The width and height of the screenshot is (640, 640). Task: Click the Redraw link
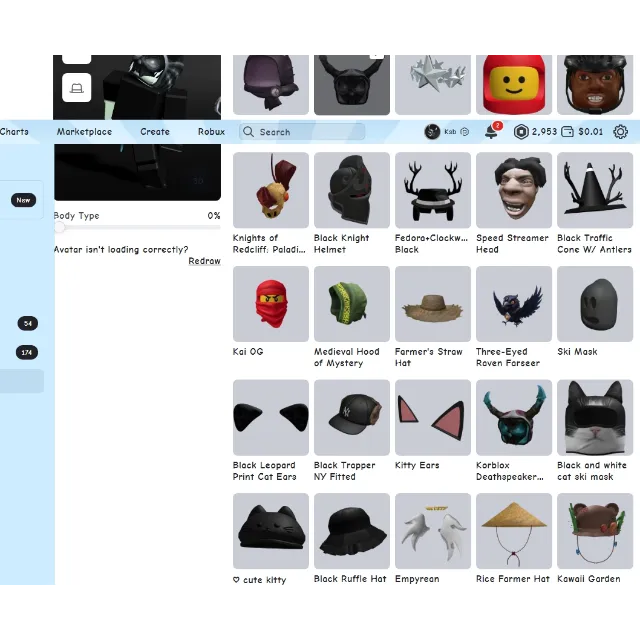coord(204,261)
